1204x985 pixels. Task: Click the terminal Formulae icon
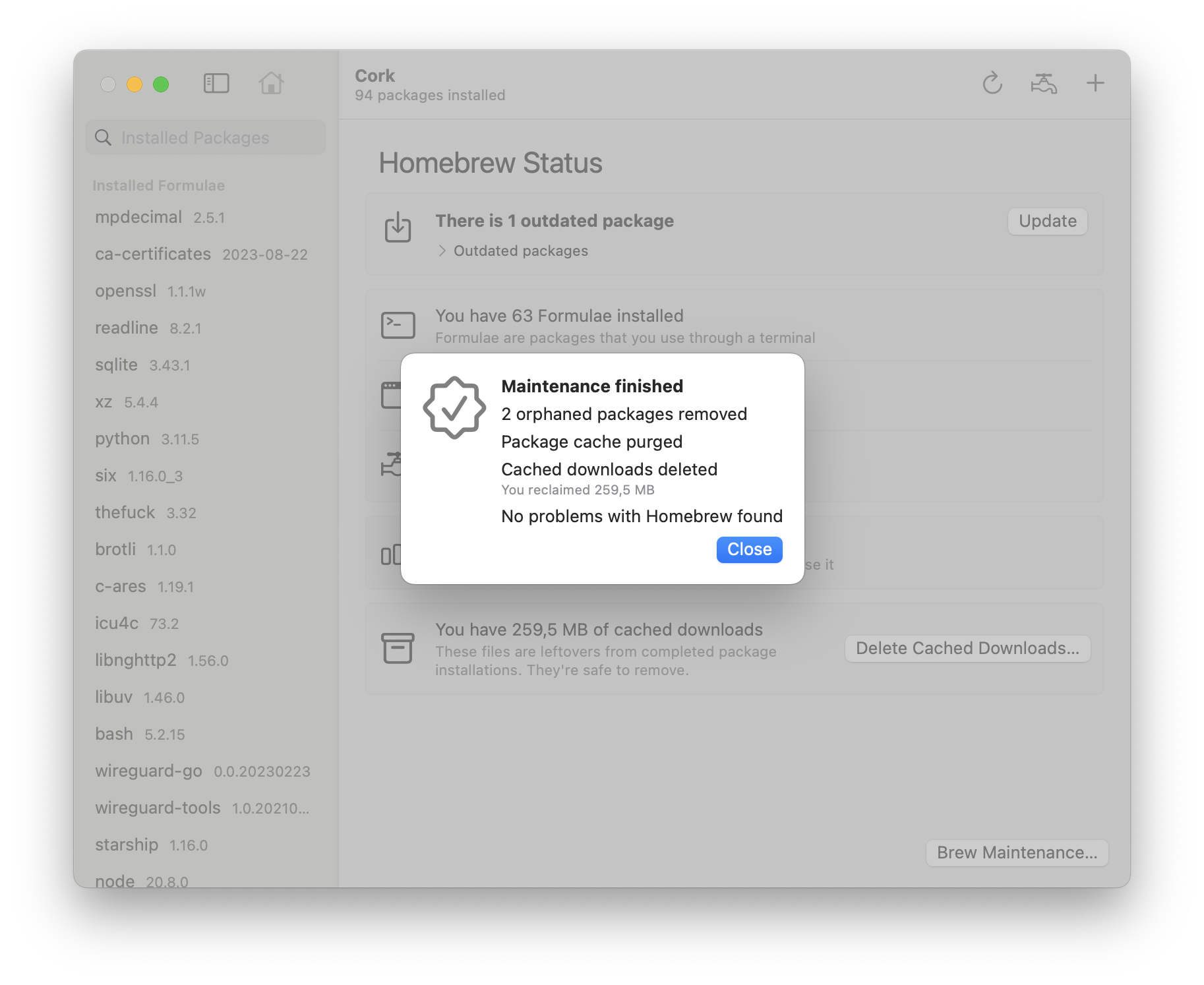pos(398,325)
